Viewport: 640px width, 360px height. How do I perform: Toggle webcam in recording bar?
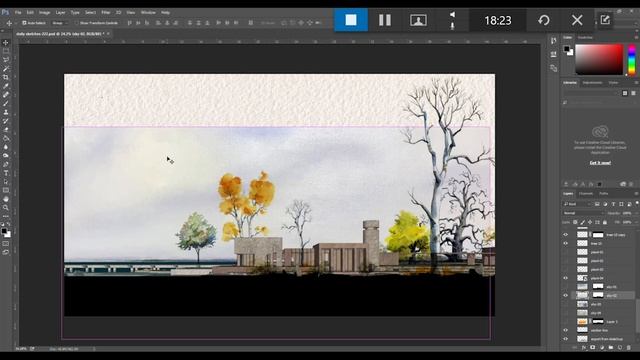[x=418, y=20]
